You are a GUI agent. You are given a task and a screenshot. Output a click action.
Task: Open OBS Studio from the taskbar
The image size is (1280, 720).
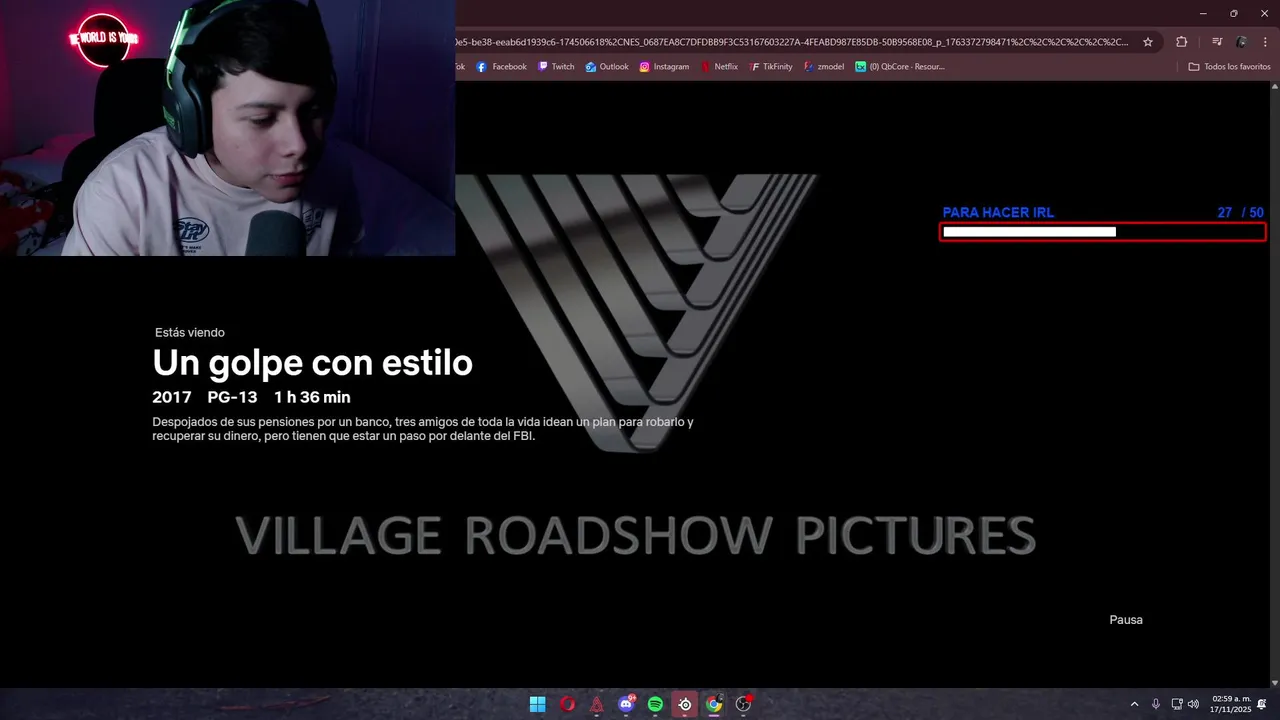[743, 704]
